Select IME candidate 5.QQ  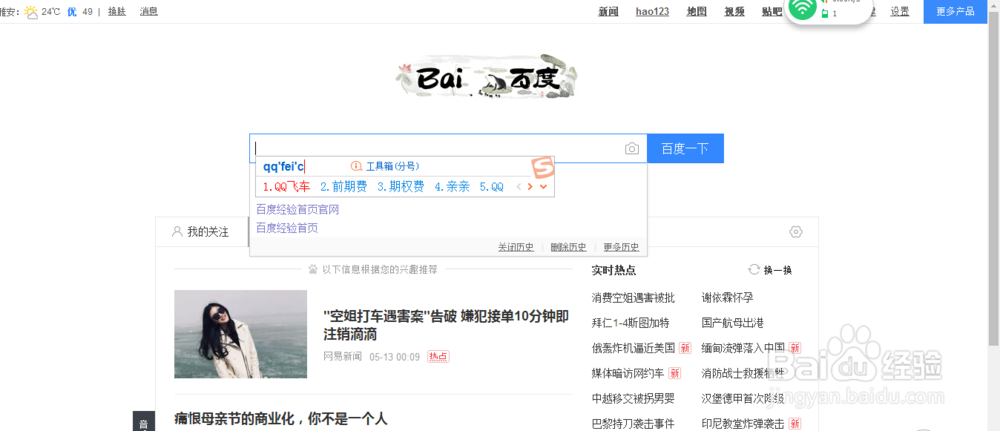[x=491, y=187]
